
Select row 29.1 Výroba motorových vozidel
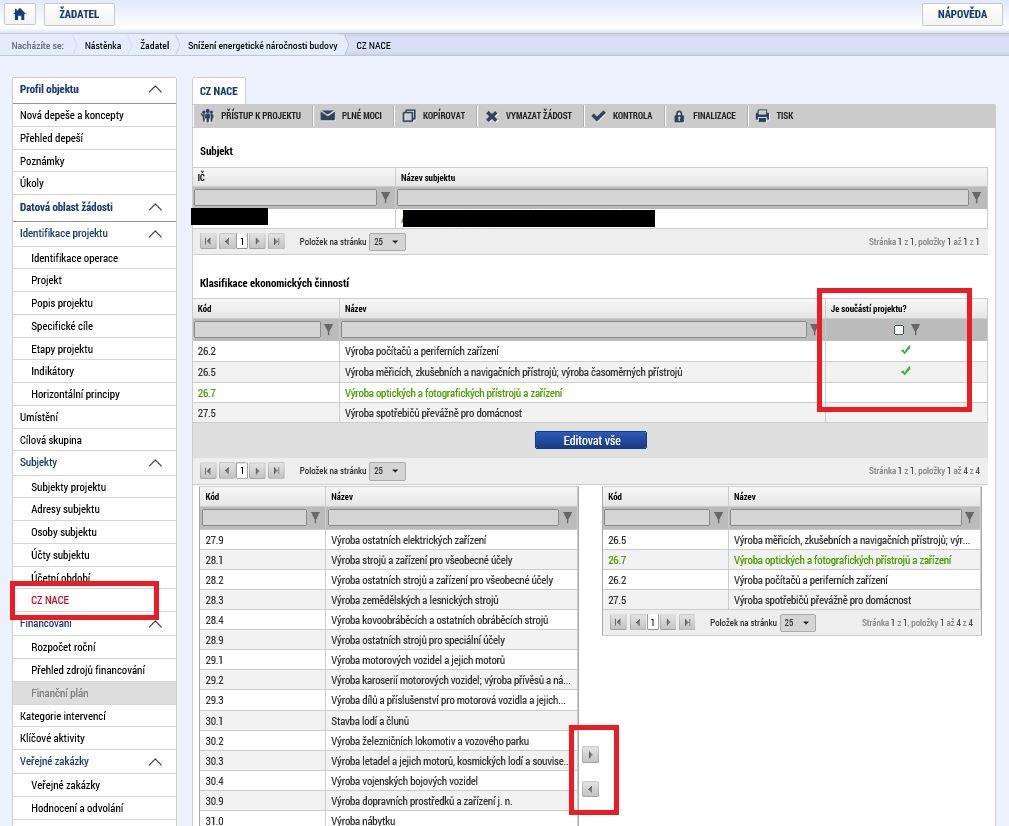point(389,660)
